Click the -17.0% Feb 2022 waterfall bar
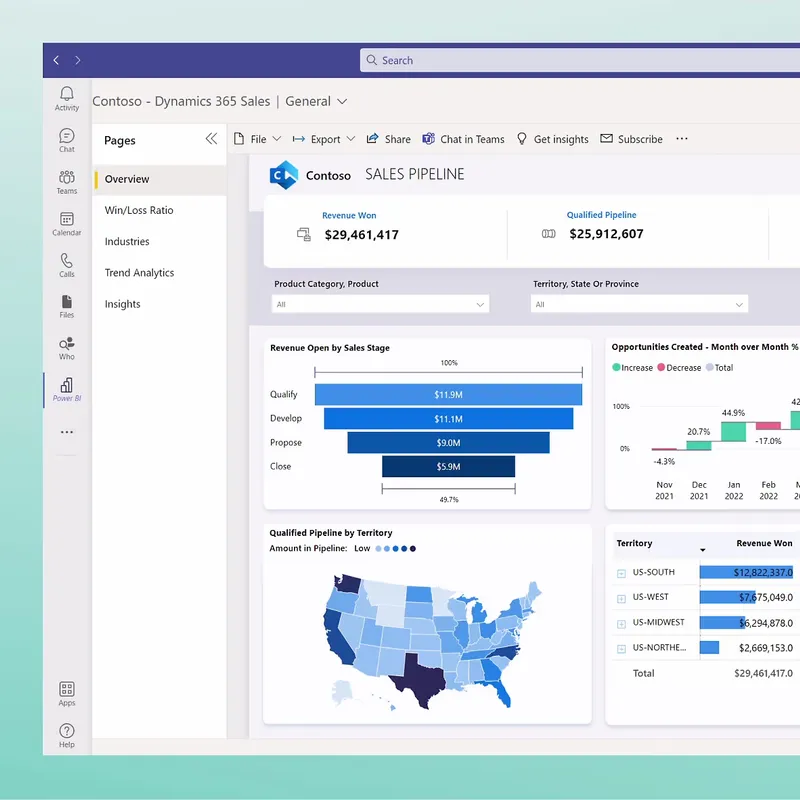The image size is (800, 800). pos(768,426)
